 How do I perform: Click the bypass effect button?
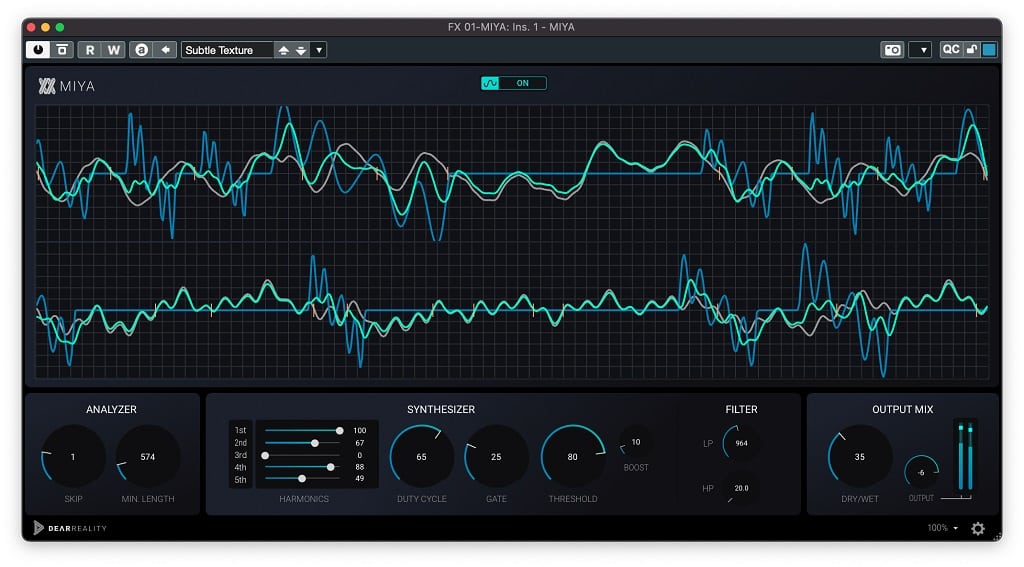tap(61, 50)
